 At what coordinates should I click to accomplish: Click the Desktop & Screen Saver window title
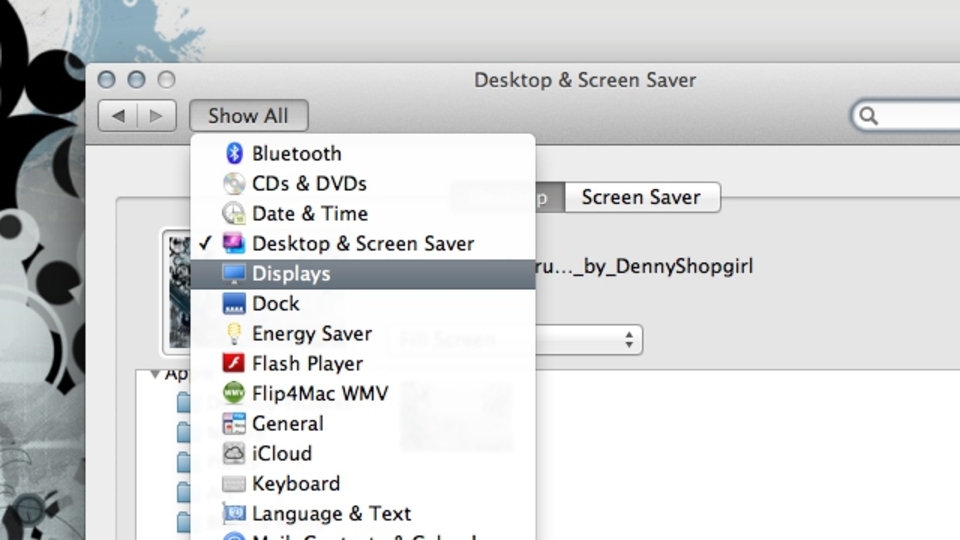pos(585,80)
